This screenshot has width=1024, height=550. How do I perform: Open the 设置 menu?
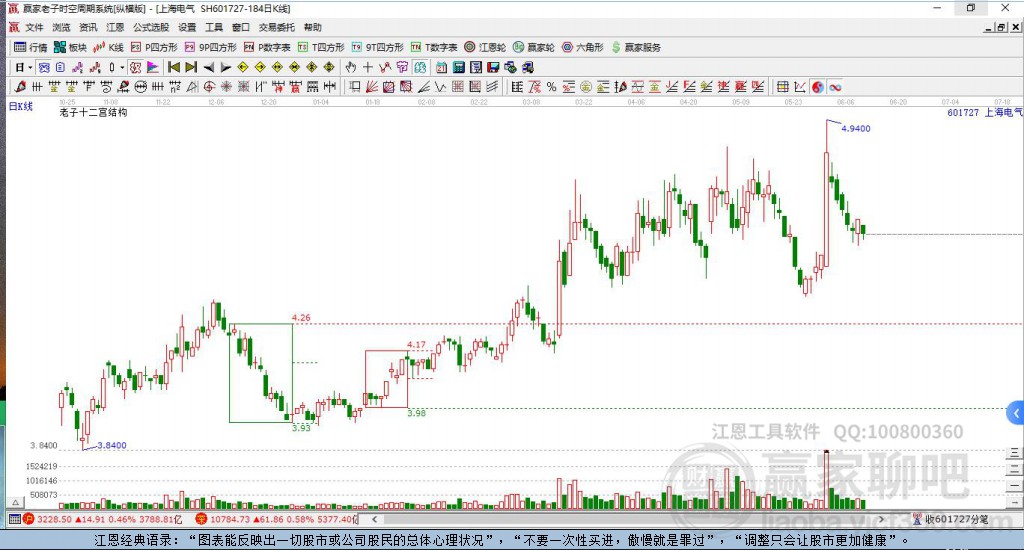187,27
